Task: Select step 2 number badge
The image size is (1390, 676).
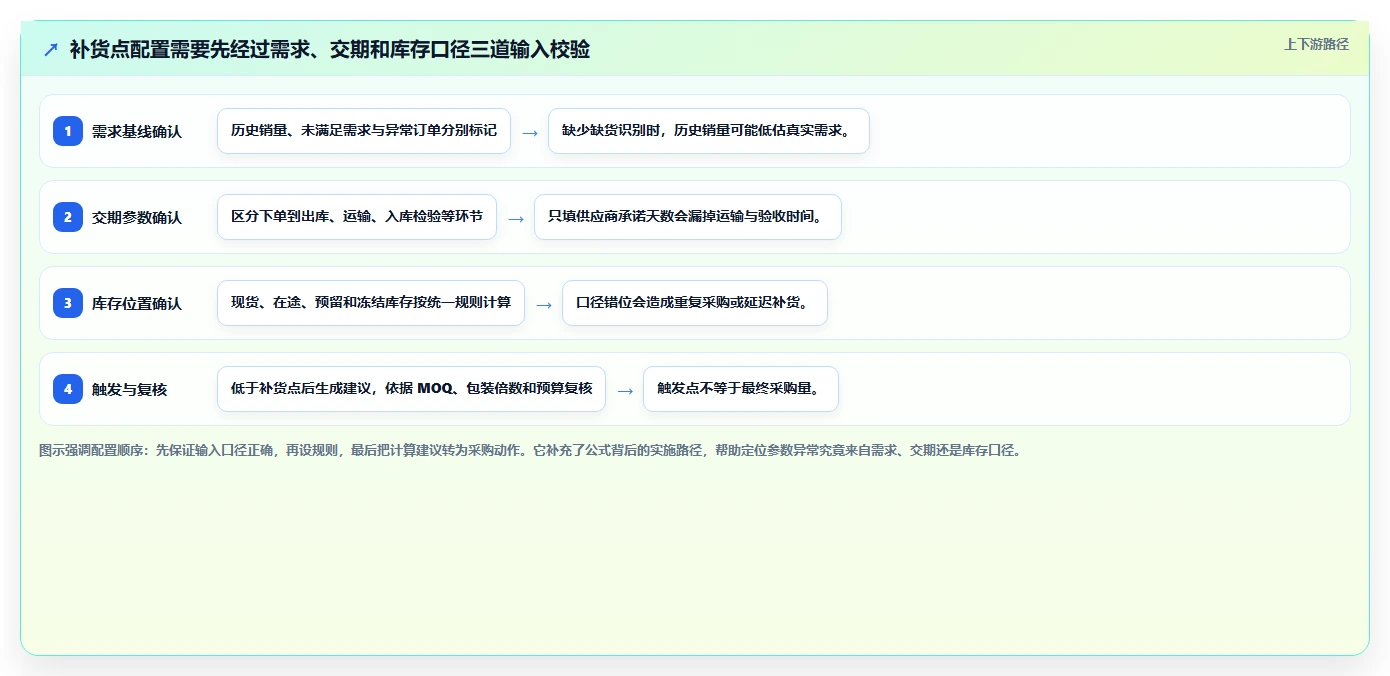Action: pos(68,217)
